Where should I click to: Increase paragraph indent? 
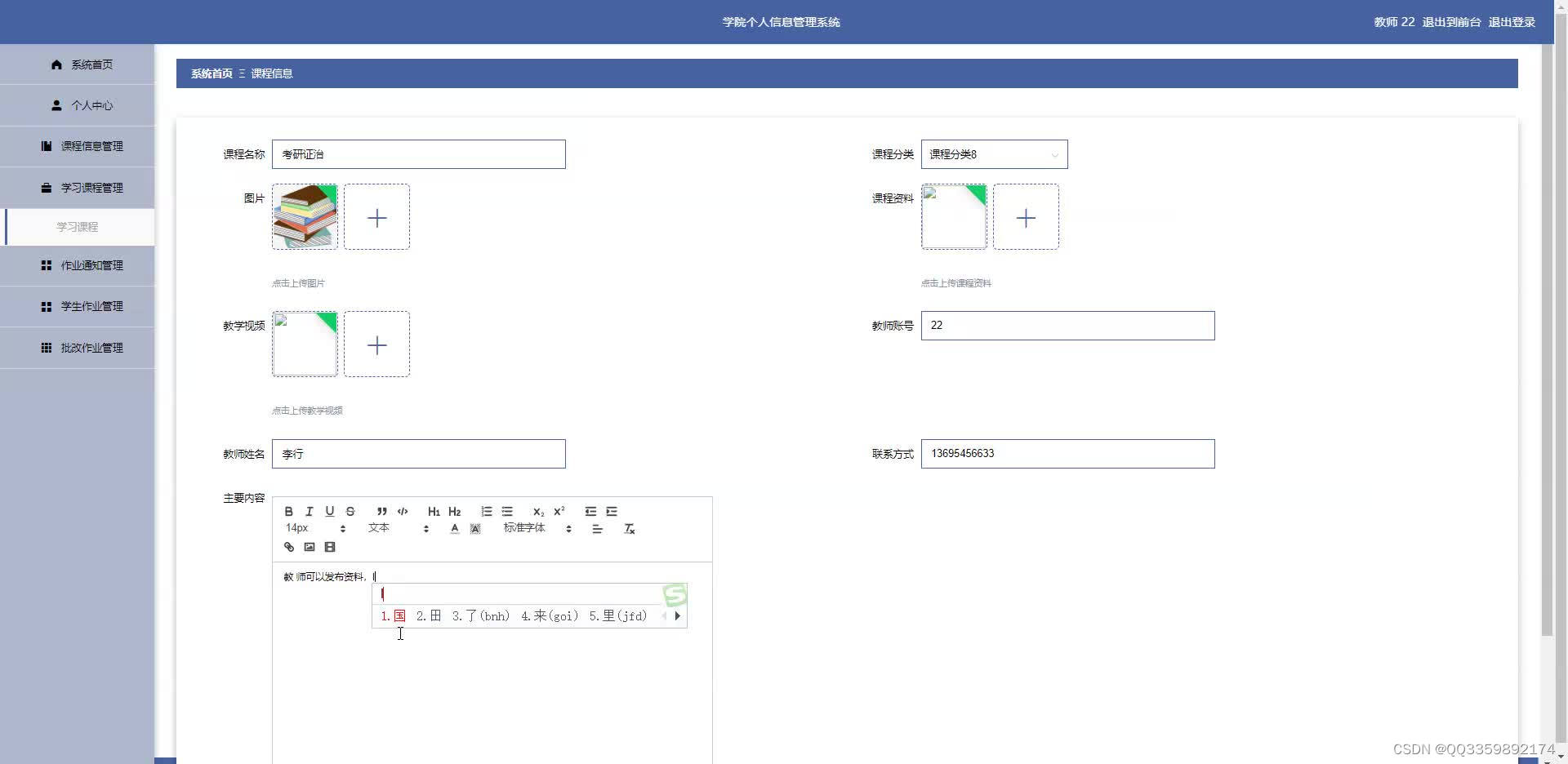(x=612, y=512)
